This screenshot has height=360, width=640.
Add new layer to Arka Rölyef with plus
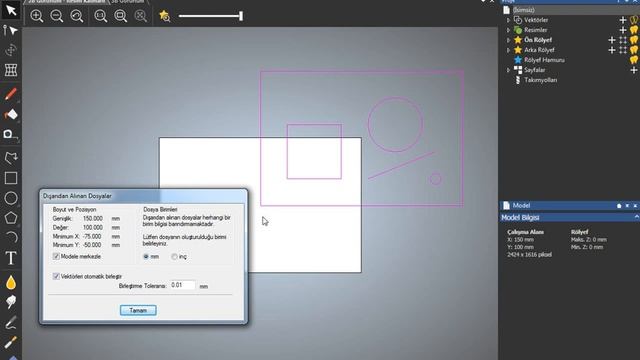tap(612, 50)
